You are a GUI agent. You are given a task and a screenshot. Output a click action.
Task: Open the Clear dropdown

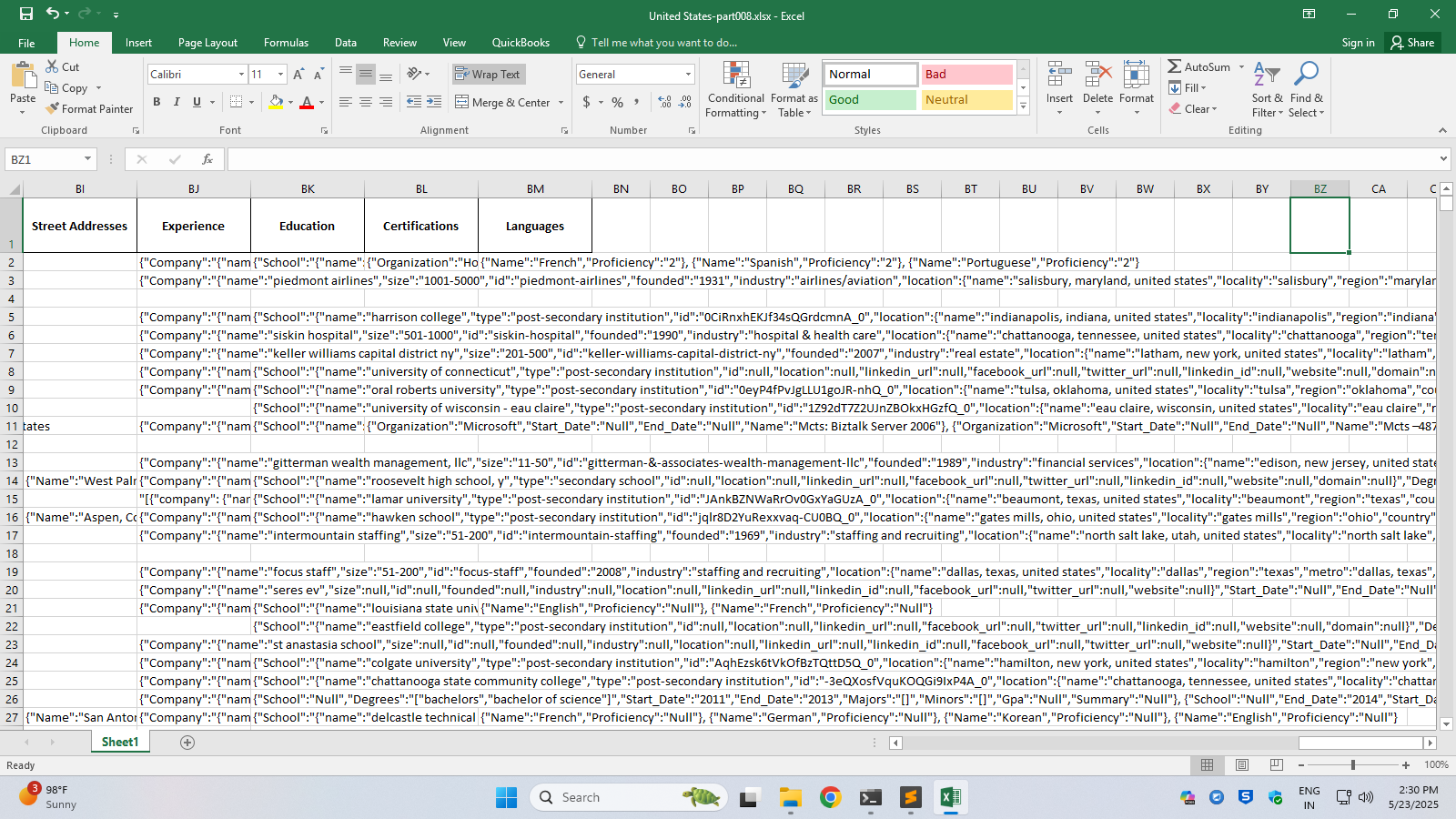point(1193,109)
